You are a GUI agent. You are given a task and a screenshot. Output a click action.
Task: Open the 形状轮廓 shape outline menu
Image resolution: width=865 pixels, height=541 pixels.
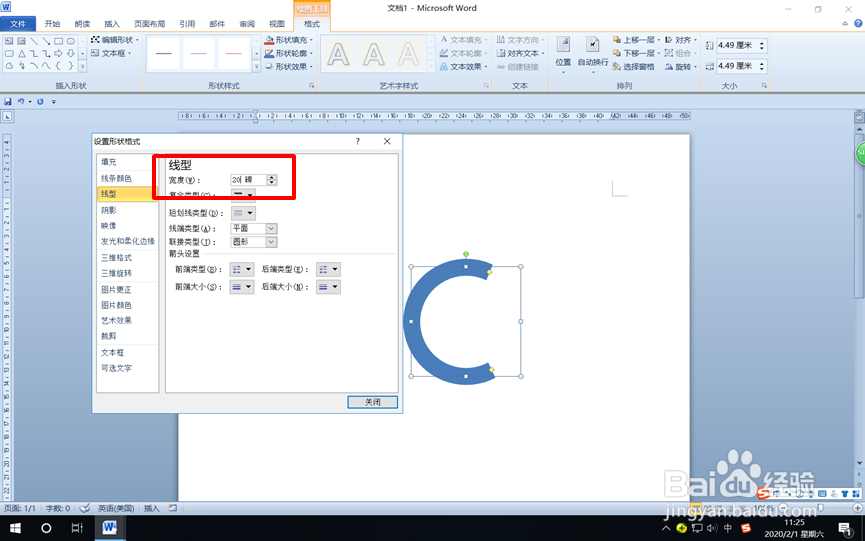coord(289,53)
